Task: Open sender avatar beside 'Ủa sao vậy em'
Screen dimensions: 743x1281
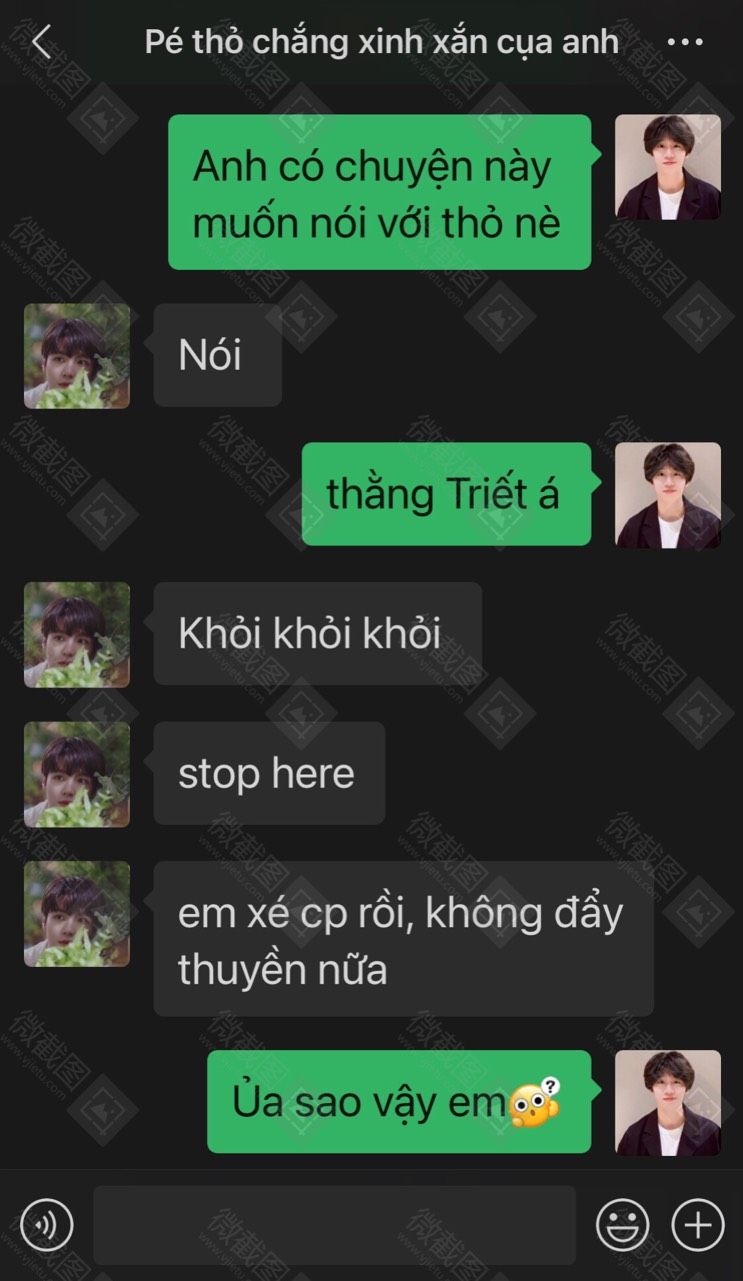Action: click(x=668, y=1102)
